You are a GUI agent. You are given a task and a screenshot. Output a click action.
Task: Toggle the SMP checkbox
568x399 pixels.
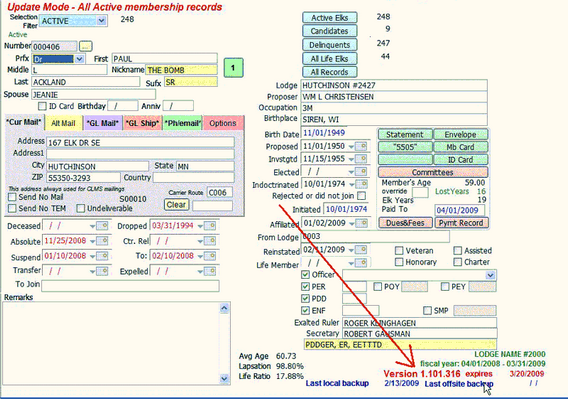(427, 311)
